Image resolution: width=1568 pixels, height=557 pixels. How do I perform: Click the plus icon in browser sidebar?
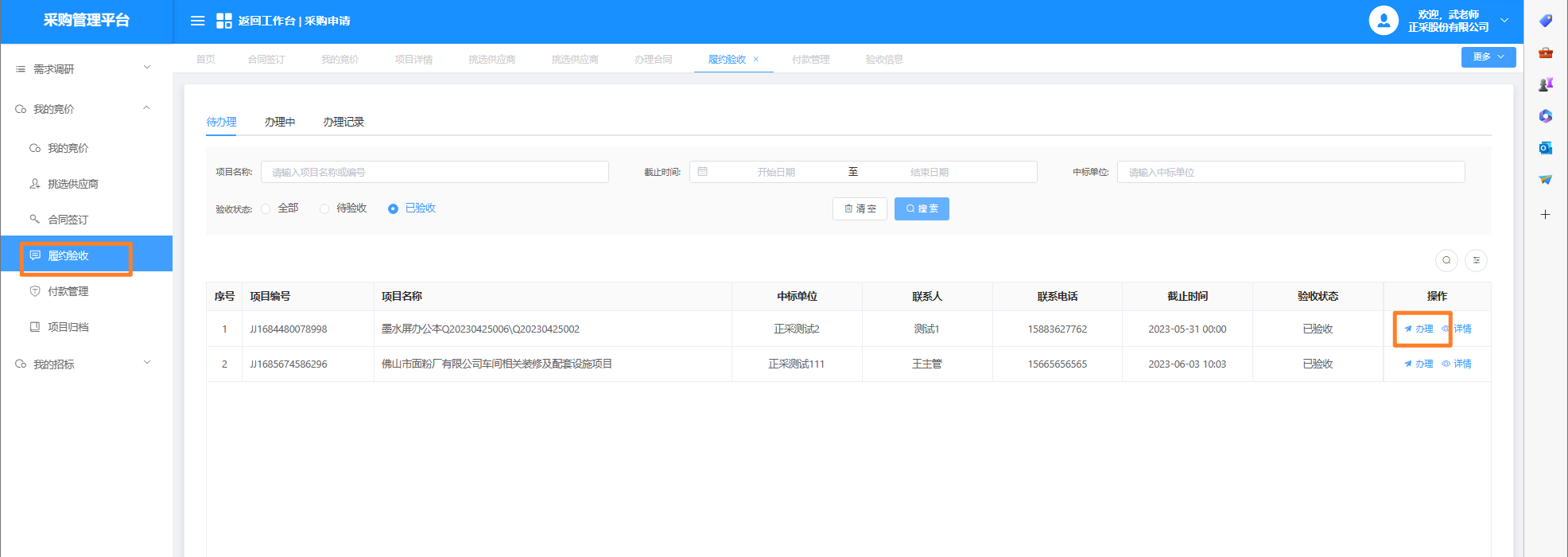1545,215
